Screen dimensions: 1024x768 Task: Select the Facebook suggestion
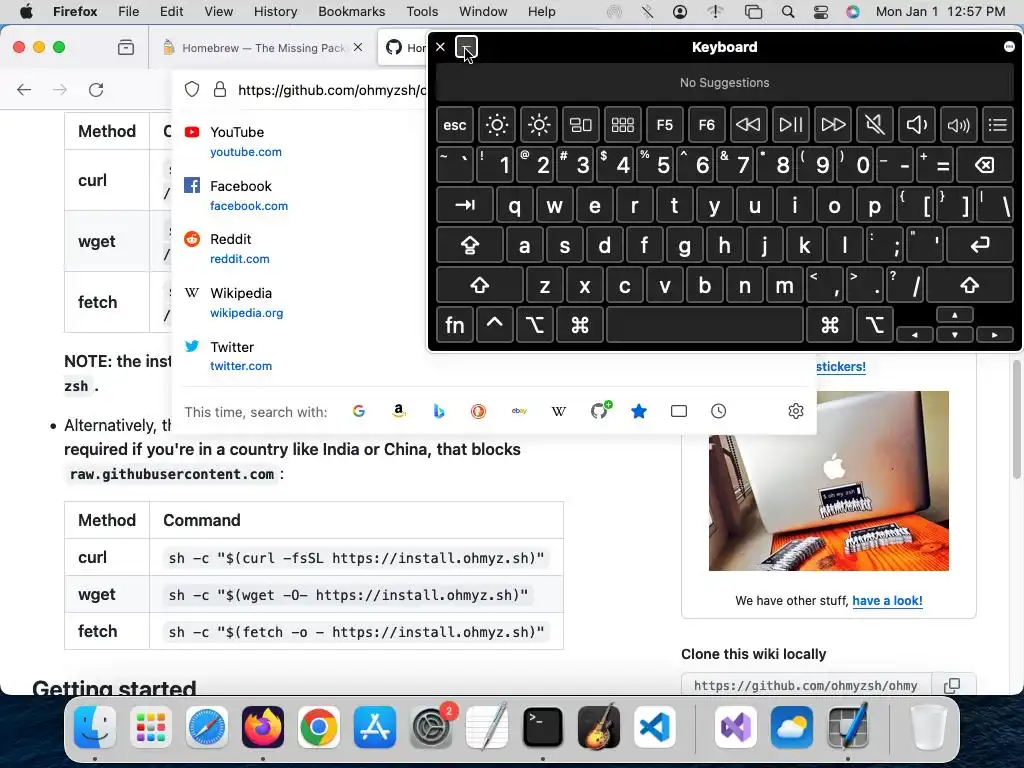click(x=300, y=195)
